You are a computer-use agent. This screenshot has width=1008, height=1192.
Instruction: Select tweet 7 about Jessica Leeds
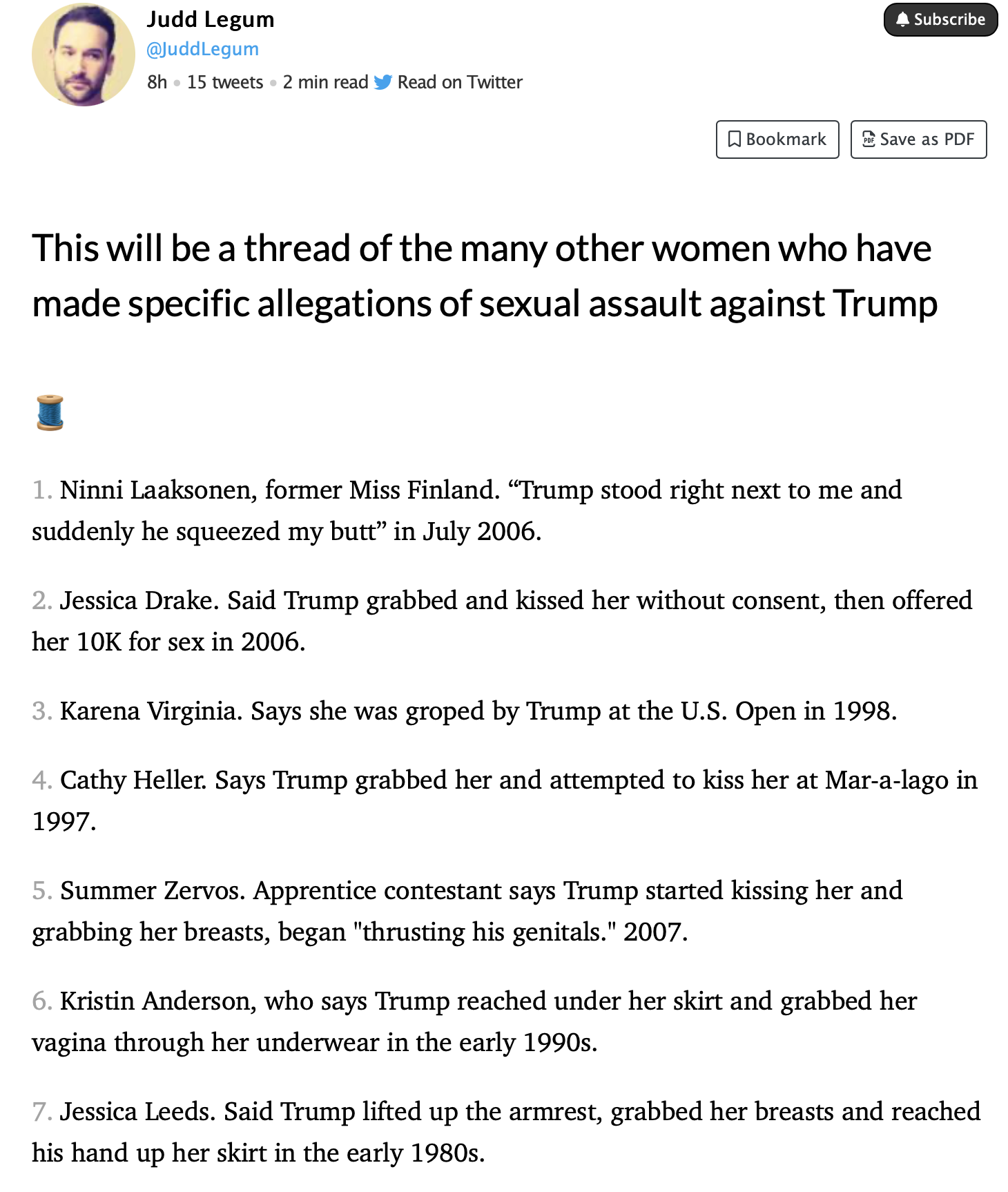(505, 1132)
